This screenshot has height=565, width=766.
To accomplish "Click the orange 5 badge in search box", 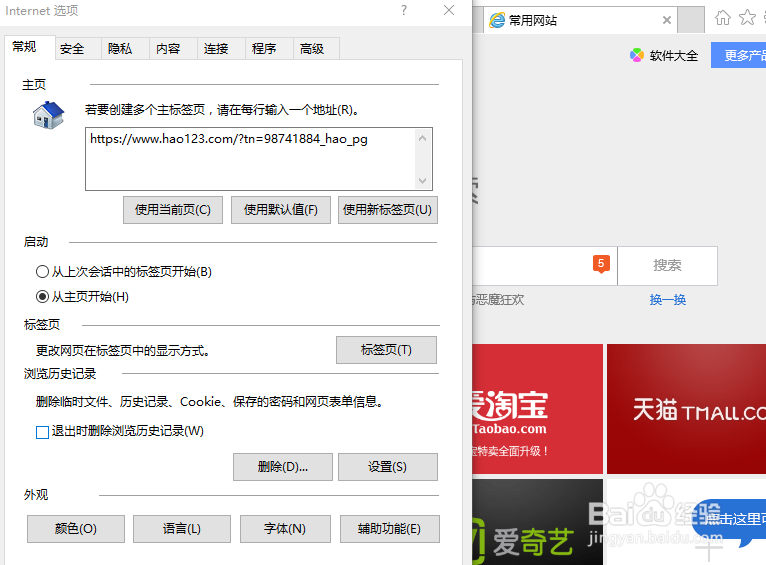I will 601,264.
